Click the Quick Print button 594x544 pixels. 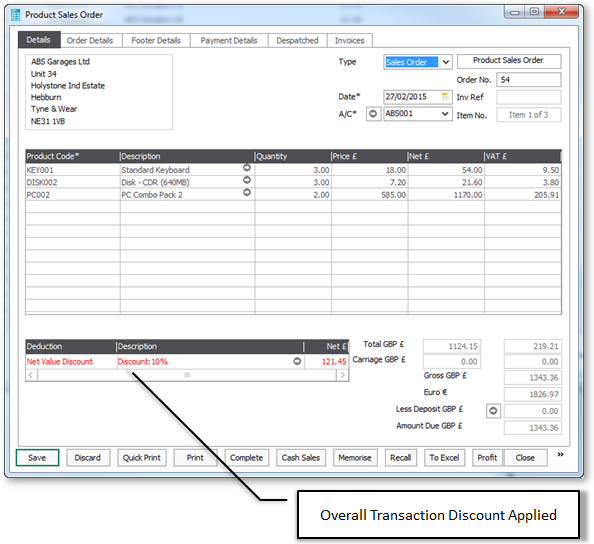pyautogui.click(x=142, y=458)
